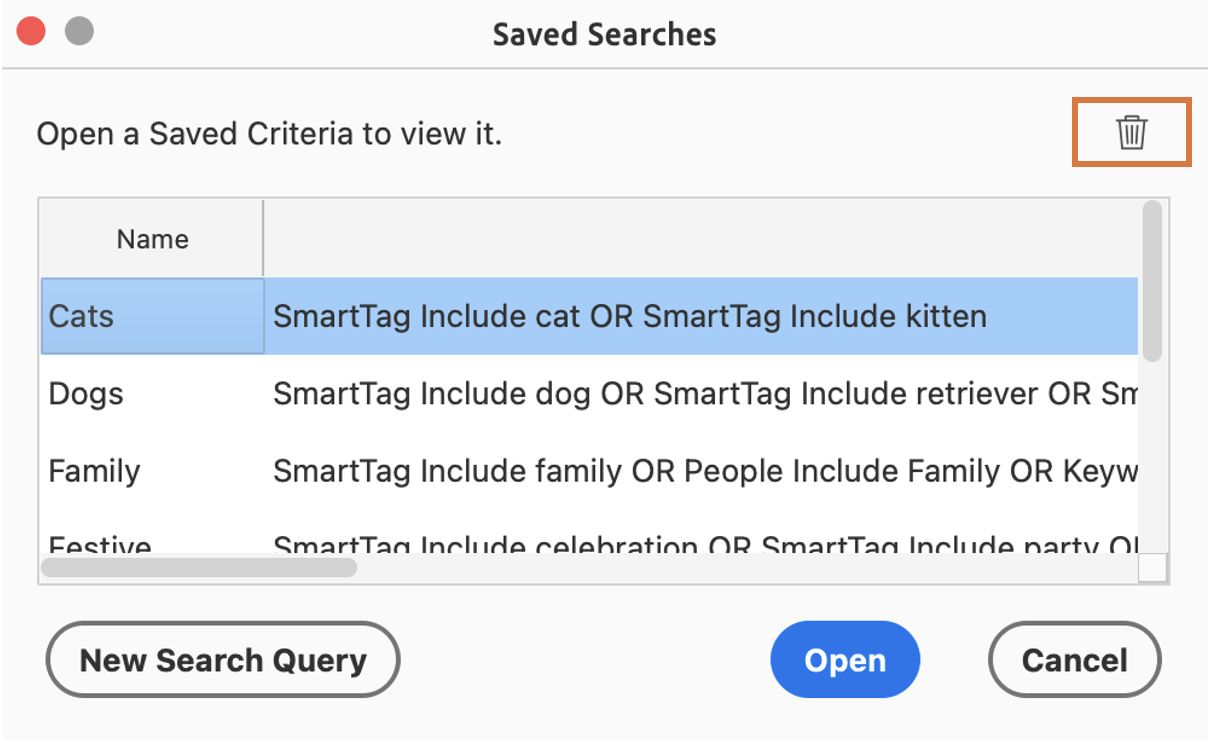This screenshot has width=1210, height=740.
Task: Click the trash icon to delete saved search
Action: [1131, 132]
